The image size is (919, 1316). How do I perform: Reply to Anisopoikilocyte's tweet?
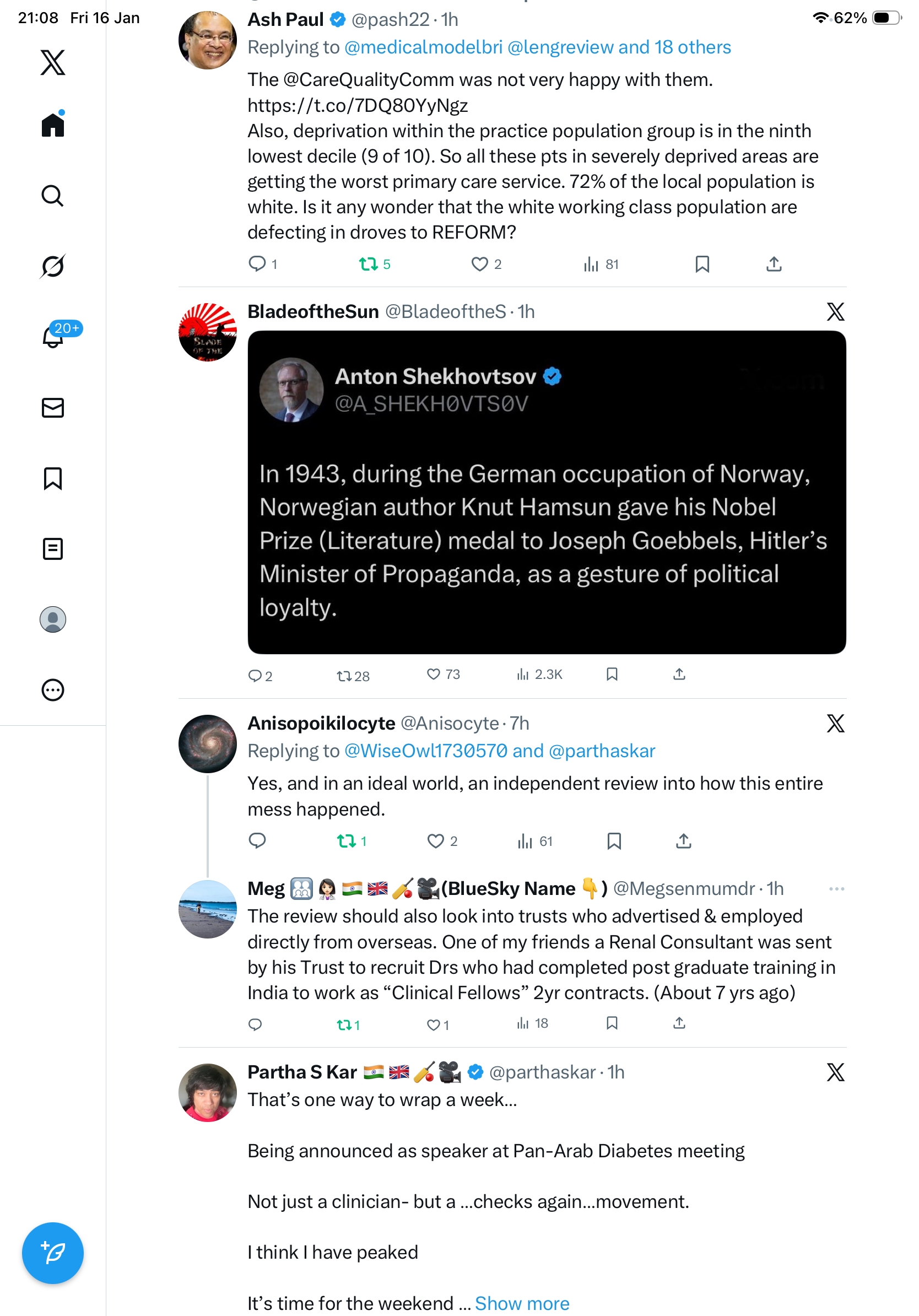click(x=257, y=841)
